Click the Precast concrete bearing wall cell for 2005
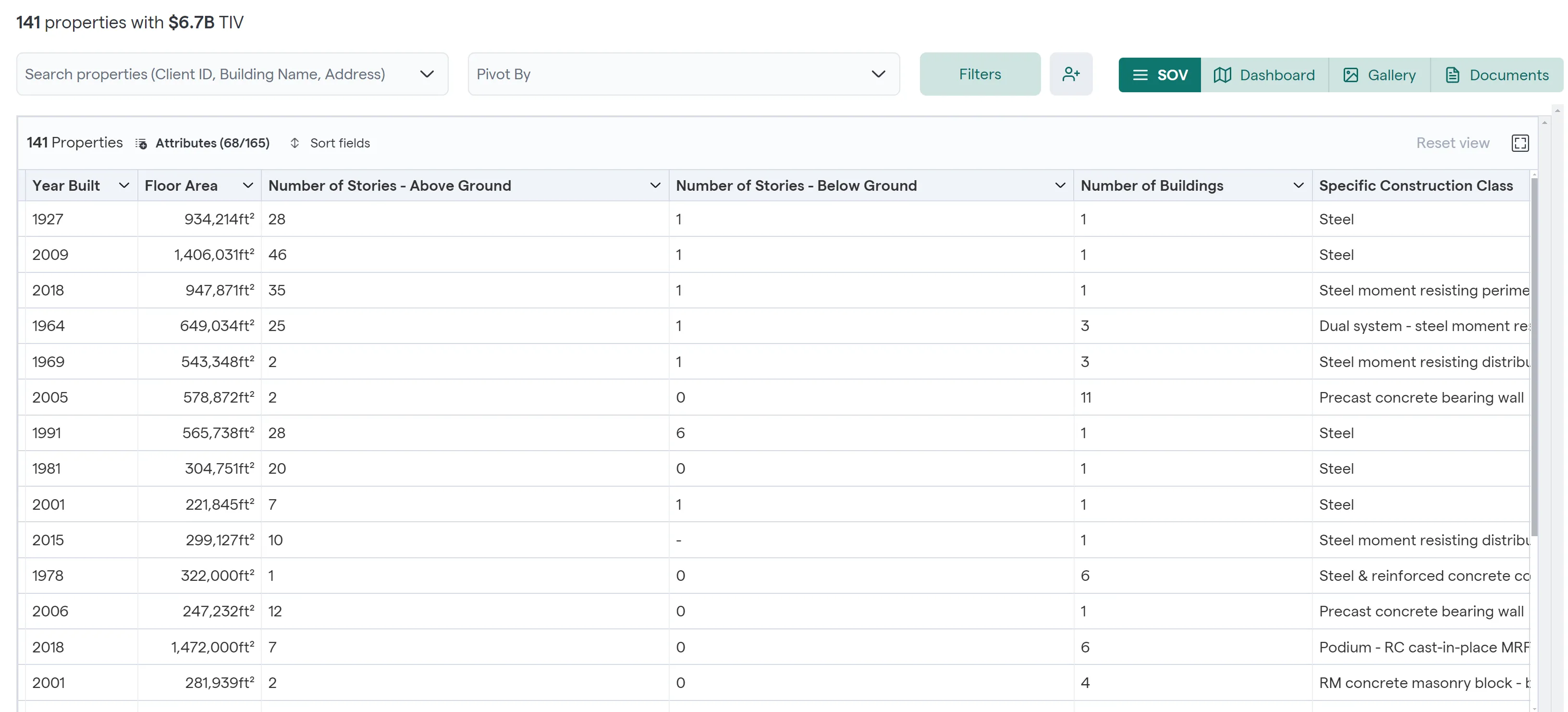This screenshot has width=1568, height=712. pyautogui.click(x=1421, y=397)
